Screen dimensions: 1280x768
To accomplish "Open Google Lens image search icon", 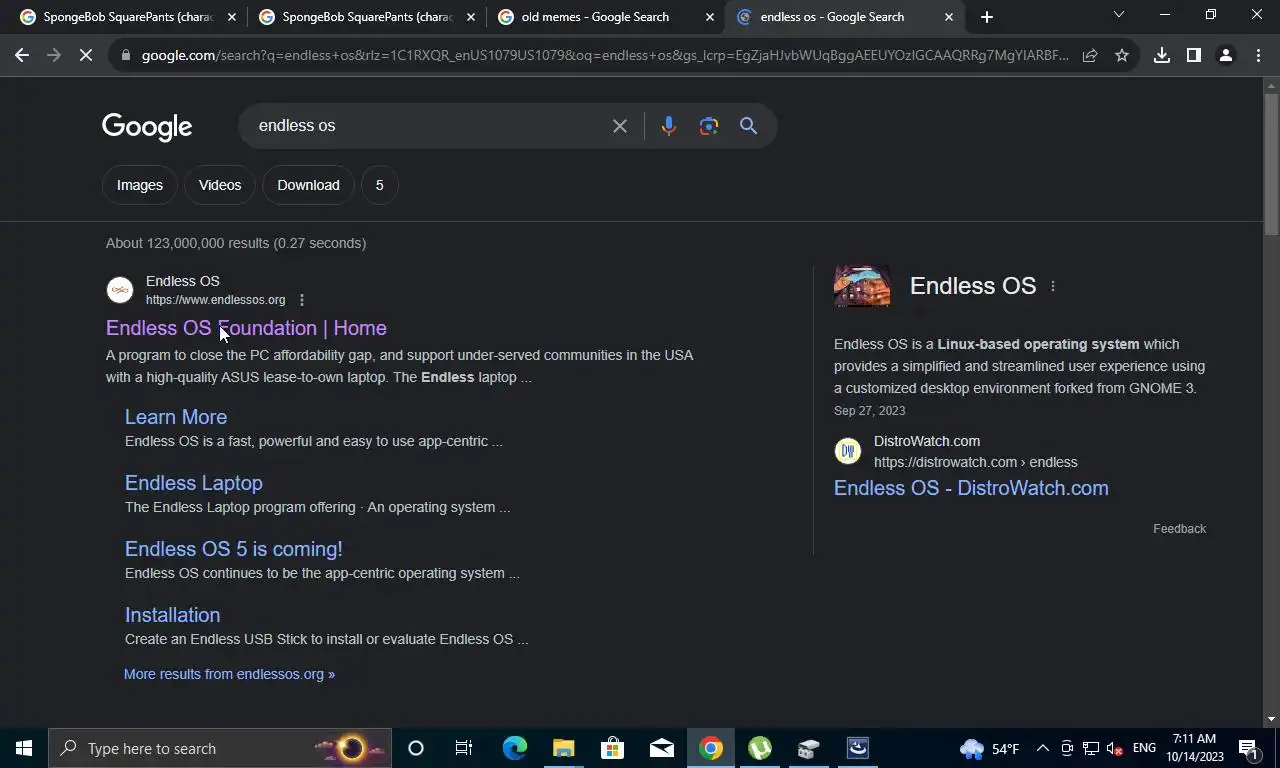I will click(x=709, y=126).
